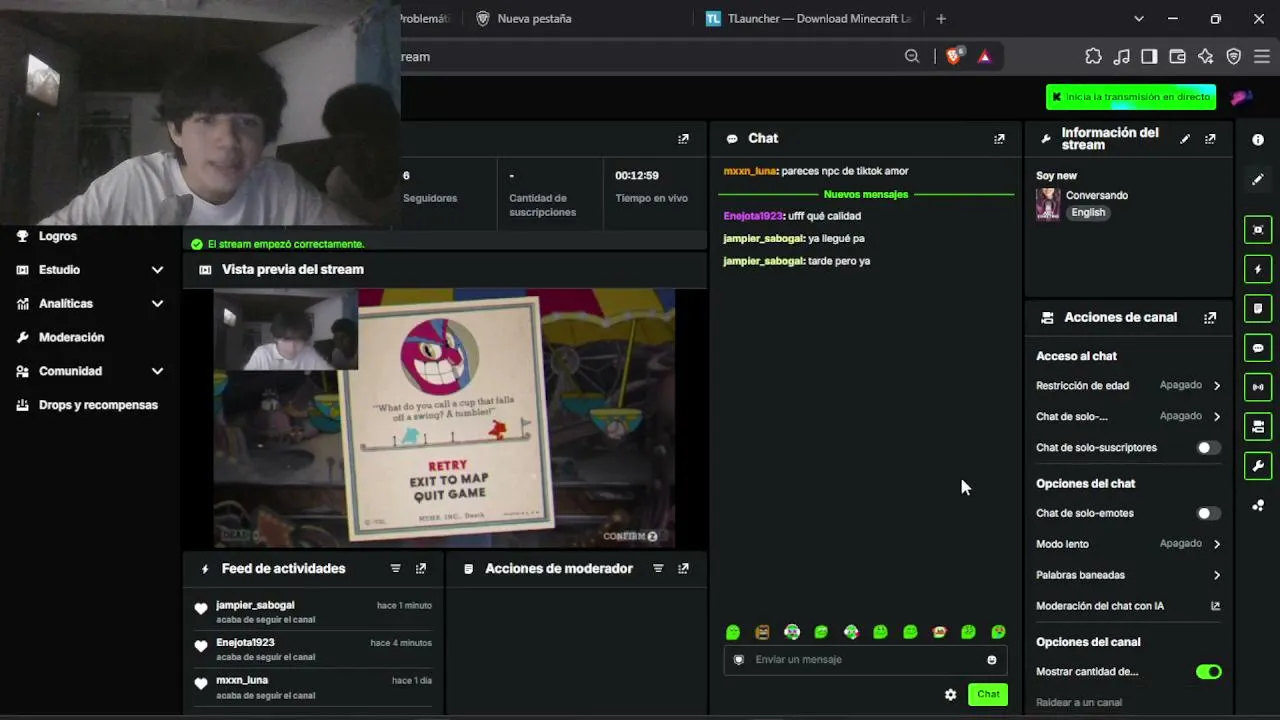Expand the Comunidad sidebar section
Screen dimensions: 1280x720
tap(157, 371)
